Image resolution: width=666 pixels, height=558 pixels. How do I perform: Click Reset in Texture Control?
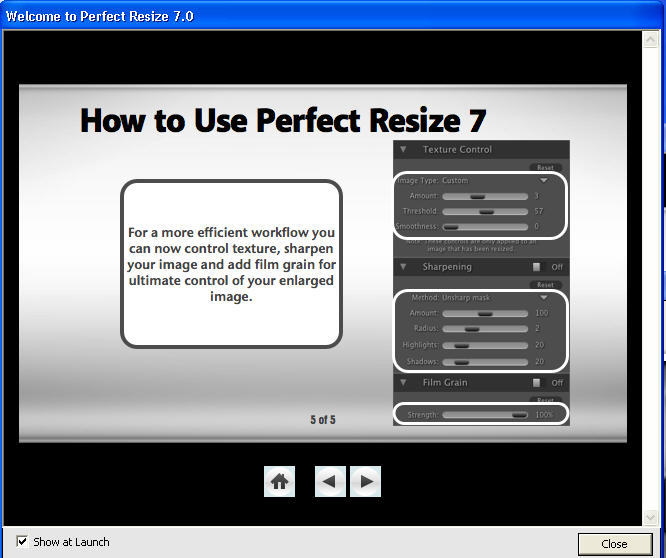pos(545,167)
